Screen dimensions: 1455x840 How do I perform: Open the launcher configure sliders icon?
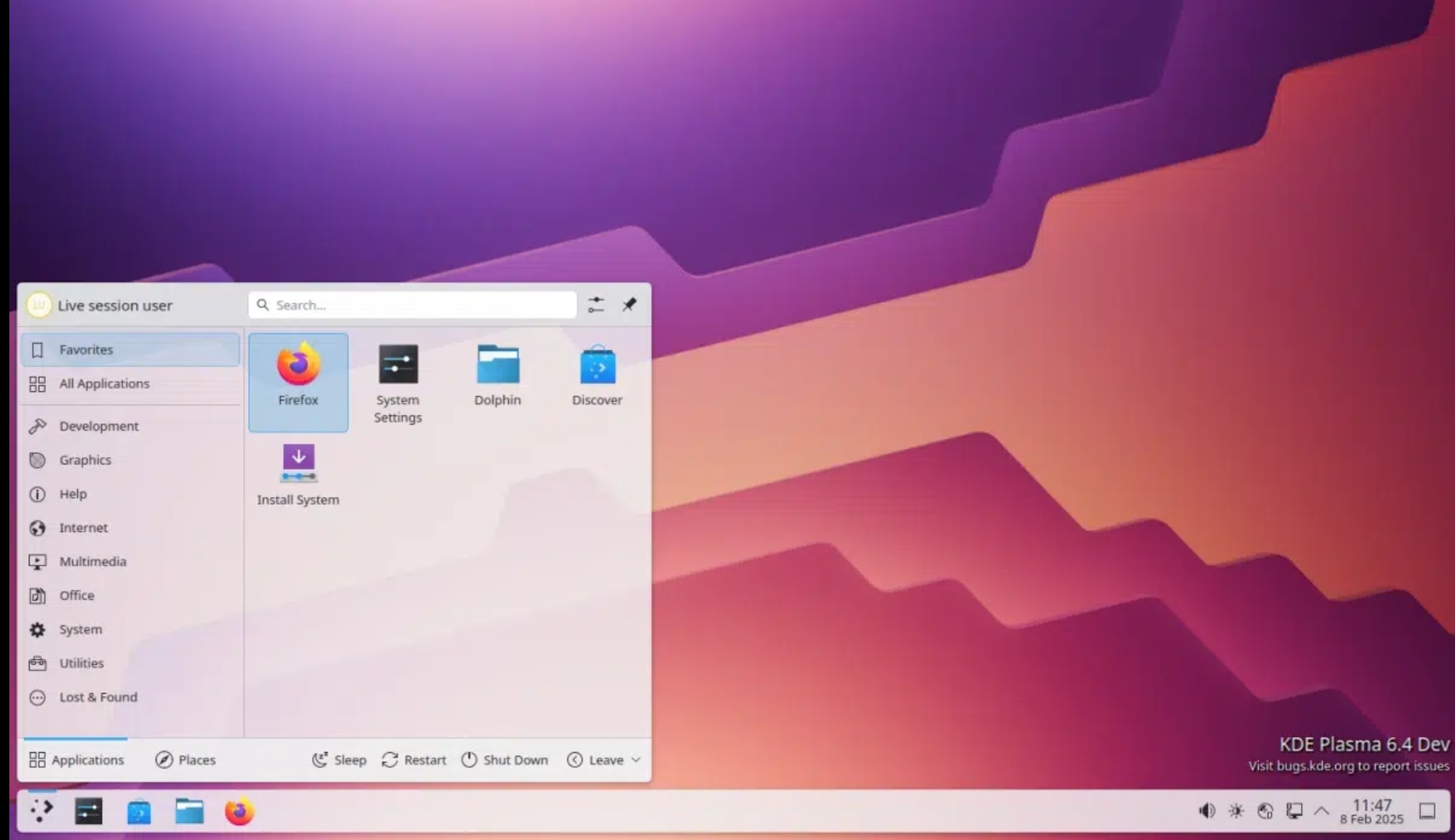tap(596, 305)
